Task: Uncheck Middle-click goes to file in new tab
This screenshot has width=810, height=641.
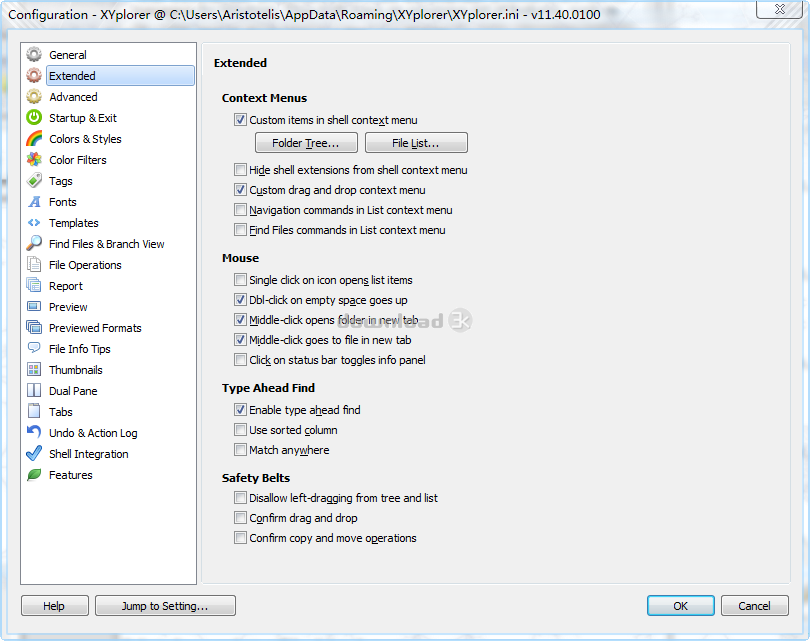Action: [x=240, y=340]
